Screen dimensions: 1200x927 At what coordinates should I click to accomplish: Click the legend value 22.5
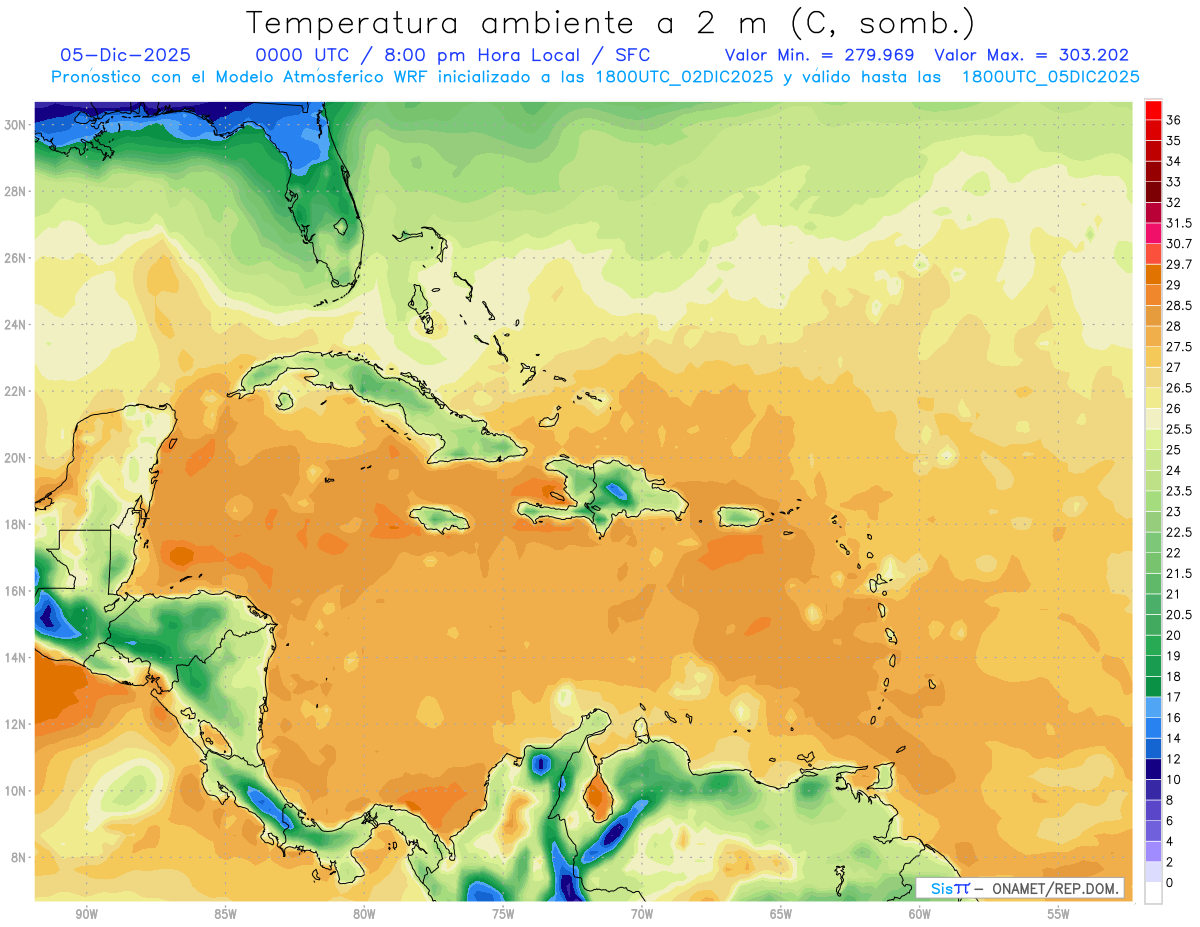[1179, 532]
